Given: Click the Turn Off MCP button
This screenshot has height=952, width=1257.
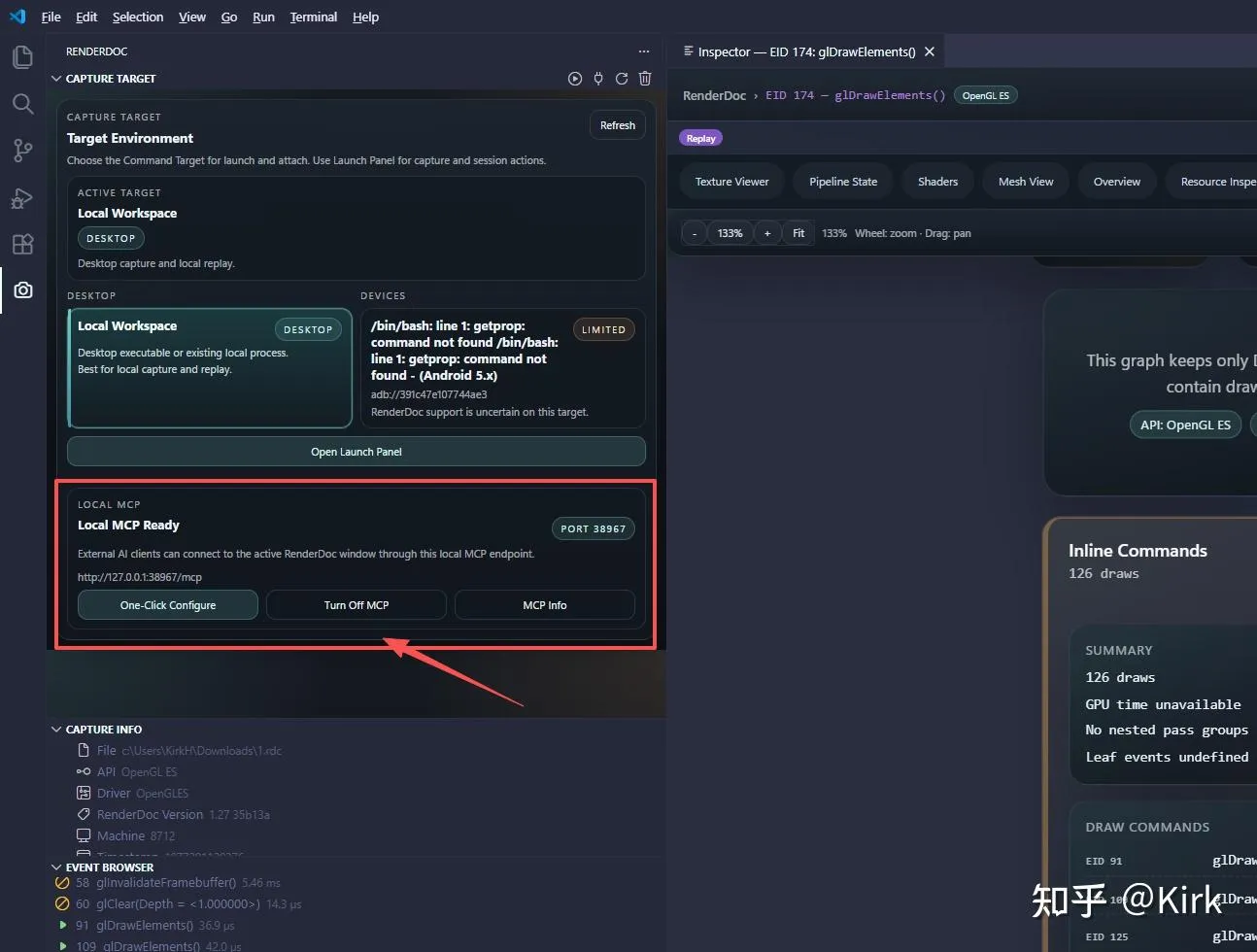Looking at the screenshot, I should coord(357,605).
